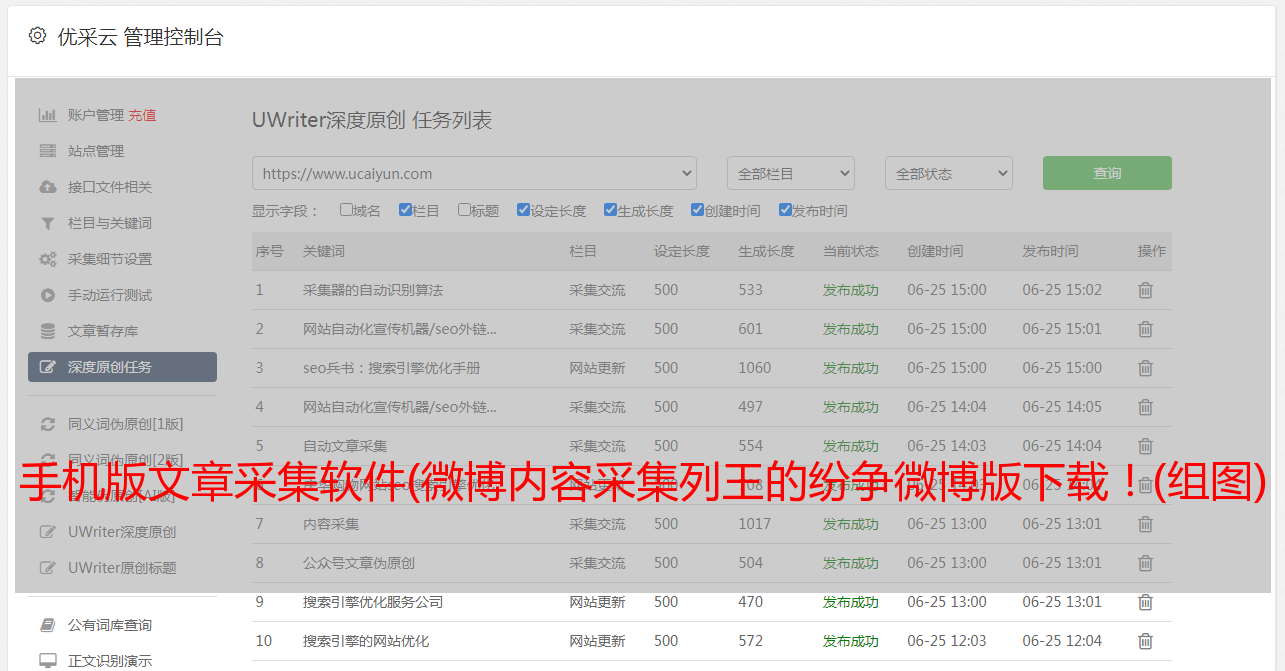The width and height of the screenshot is (1285, 671).
Task: Click the 账户管理 bar chart icon
Action: coord(47,115)
